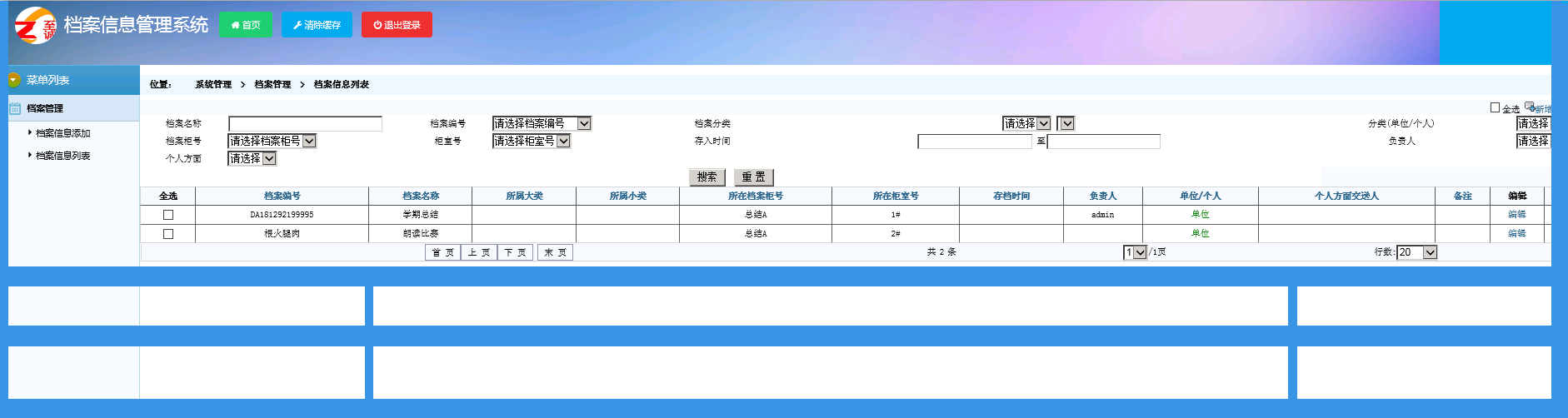Open the page number dropdown showing 1
This screenshot has height=418, width=1568.
1135,252
